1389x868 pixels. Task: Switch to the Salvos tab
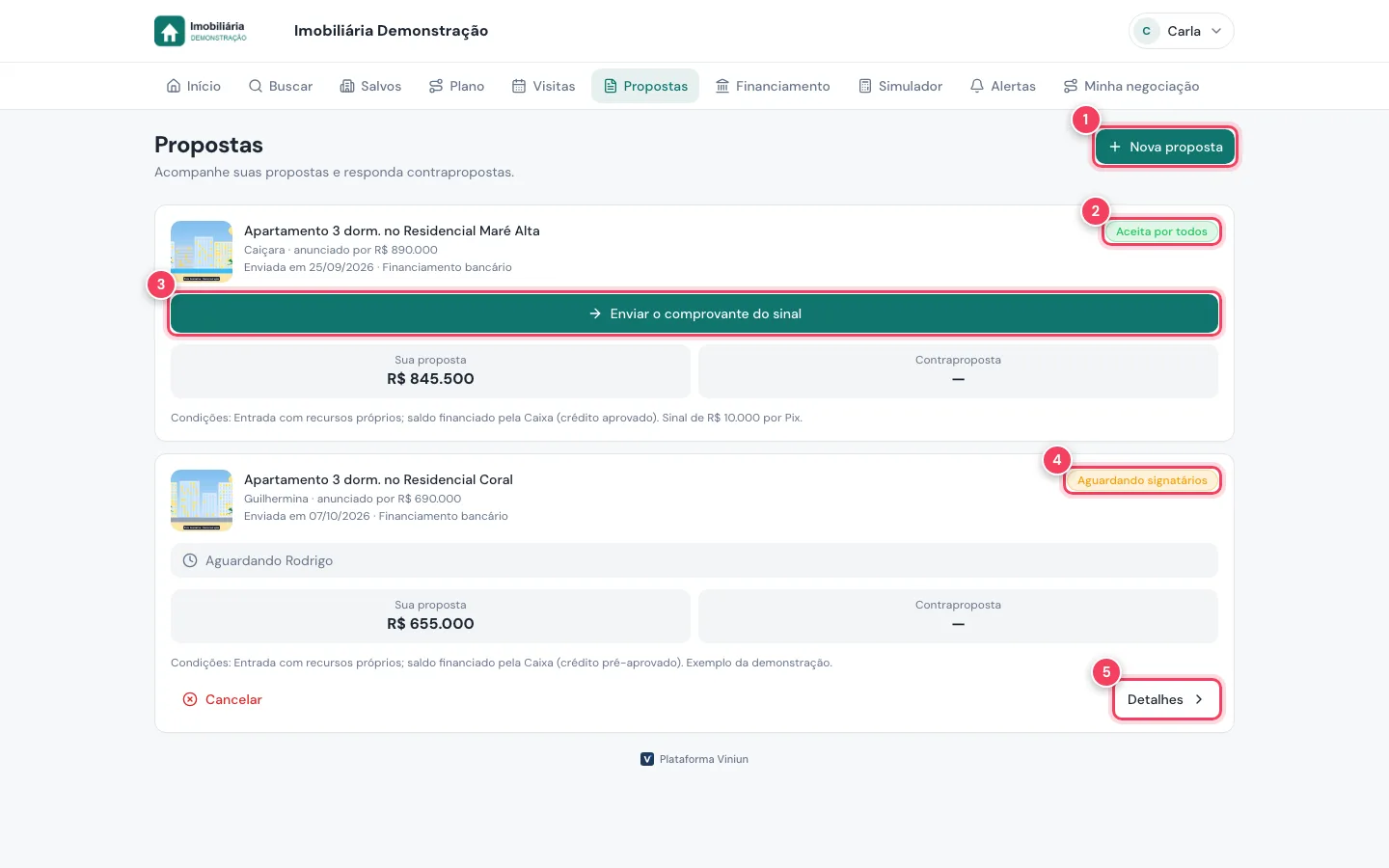click(x=370, y=86)
